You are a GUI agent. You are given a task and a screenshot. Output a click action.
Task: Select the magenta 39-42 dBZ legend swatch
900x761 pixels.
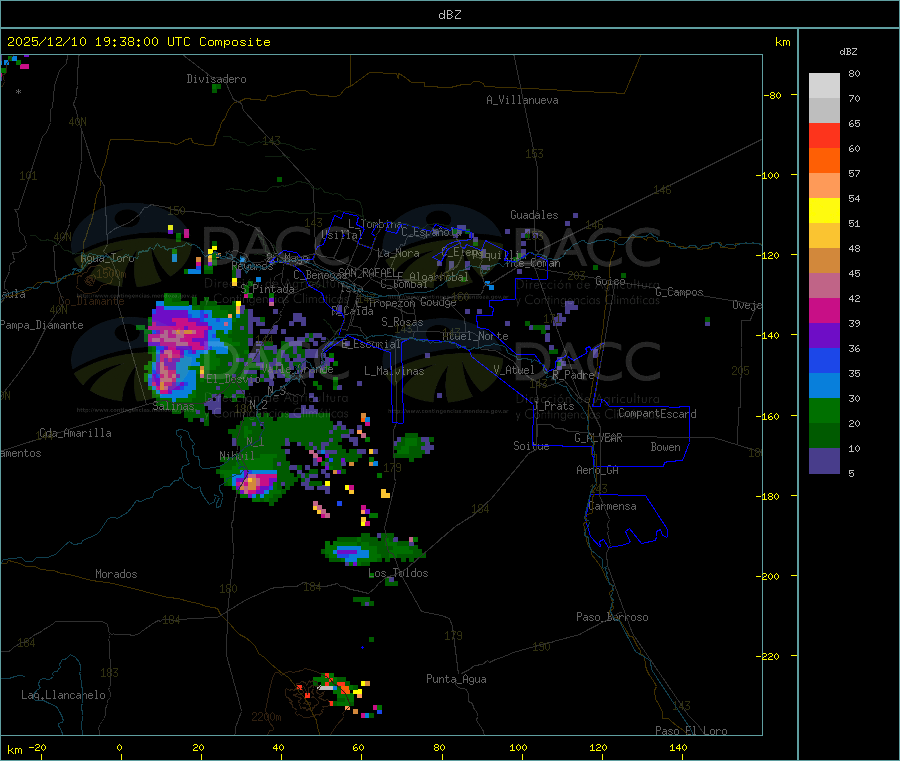pyautogui.click(x=824, y=310)
